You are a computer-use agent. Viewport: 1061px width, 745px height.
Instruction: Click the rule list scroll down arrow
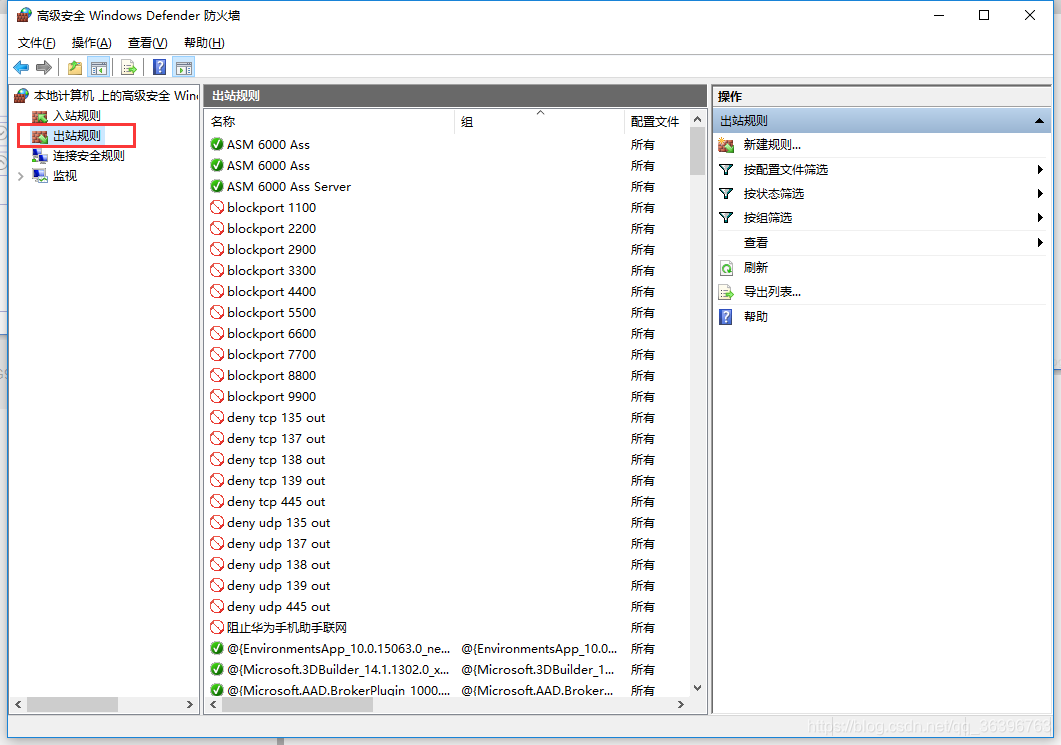pyautogui.click(x=698, y=687)
